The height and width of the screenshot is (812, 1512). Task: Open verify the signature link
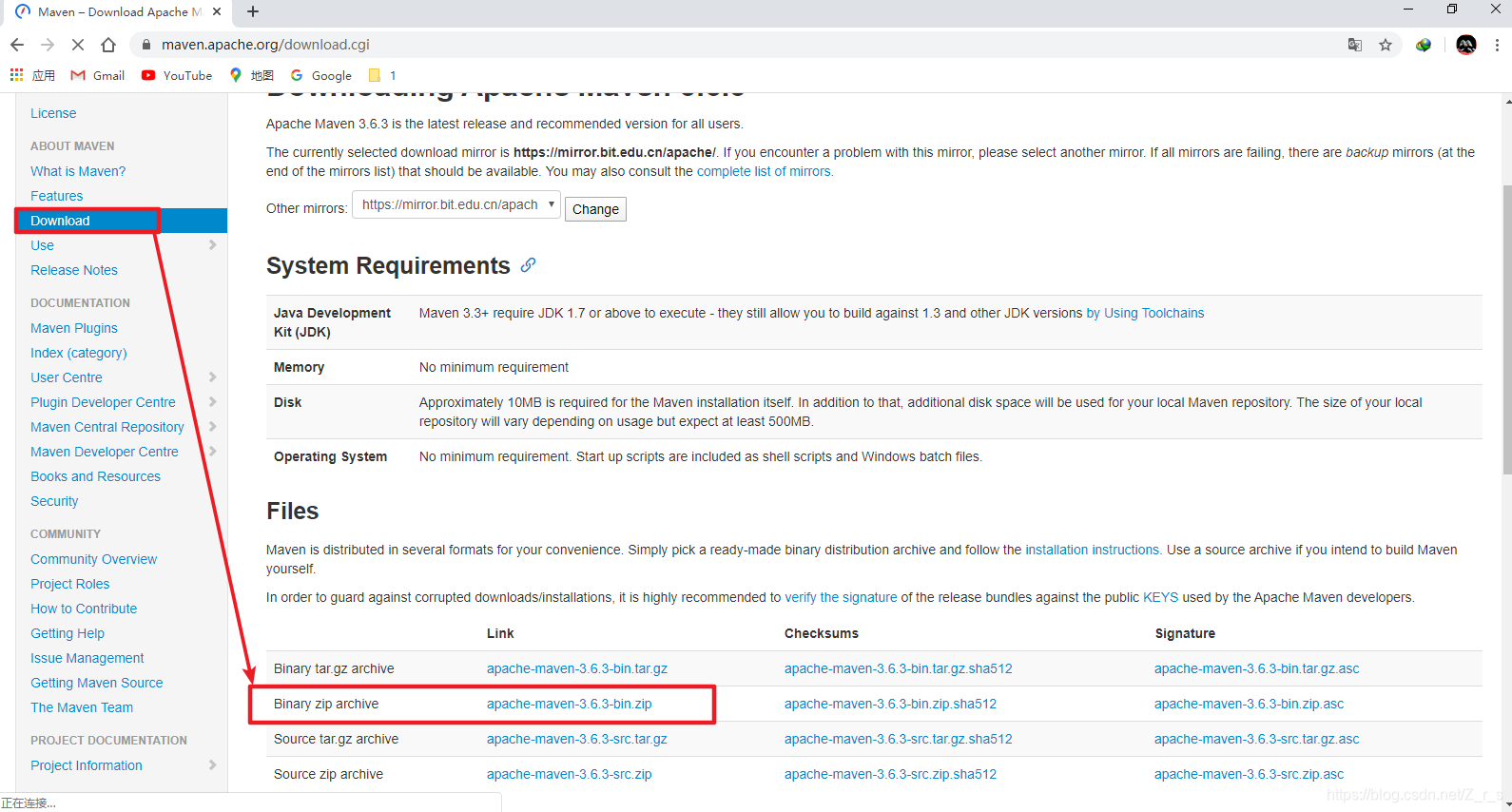pyautogui.click(x=841, y=597)
